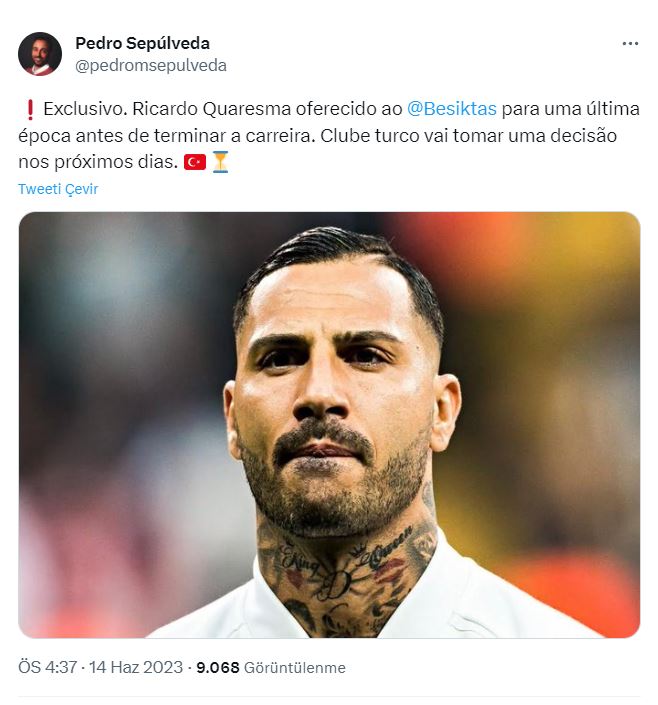The height and width of the screenshot is (705, 658).
Task: Click the words 'nos próximos dias'
Action: click(x=98, y=162)
